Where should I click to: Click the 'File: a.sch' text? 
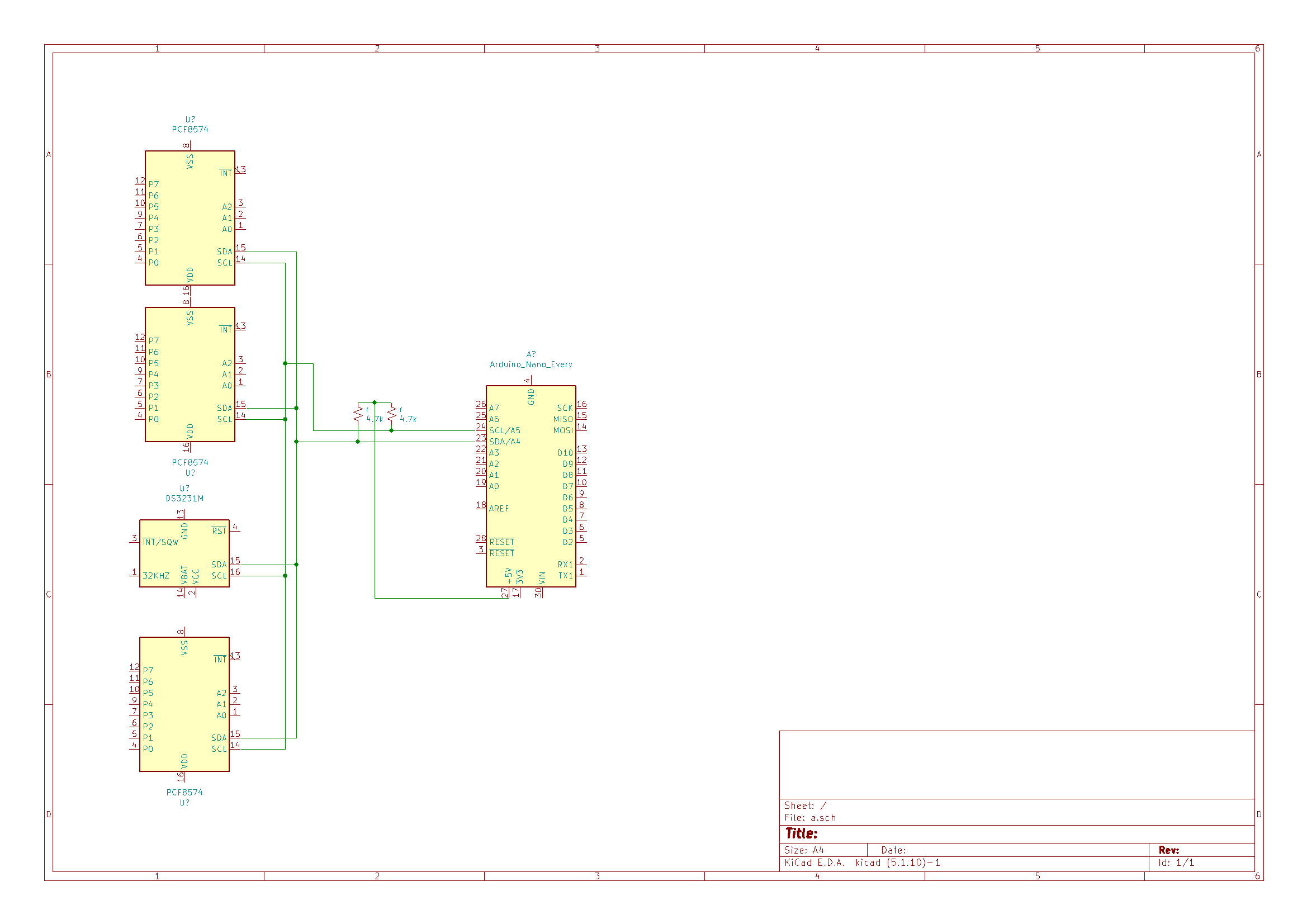click(x=810, y=818)
